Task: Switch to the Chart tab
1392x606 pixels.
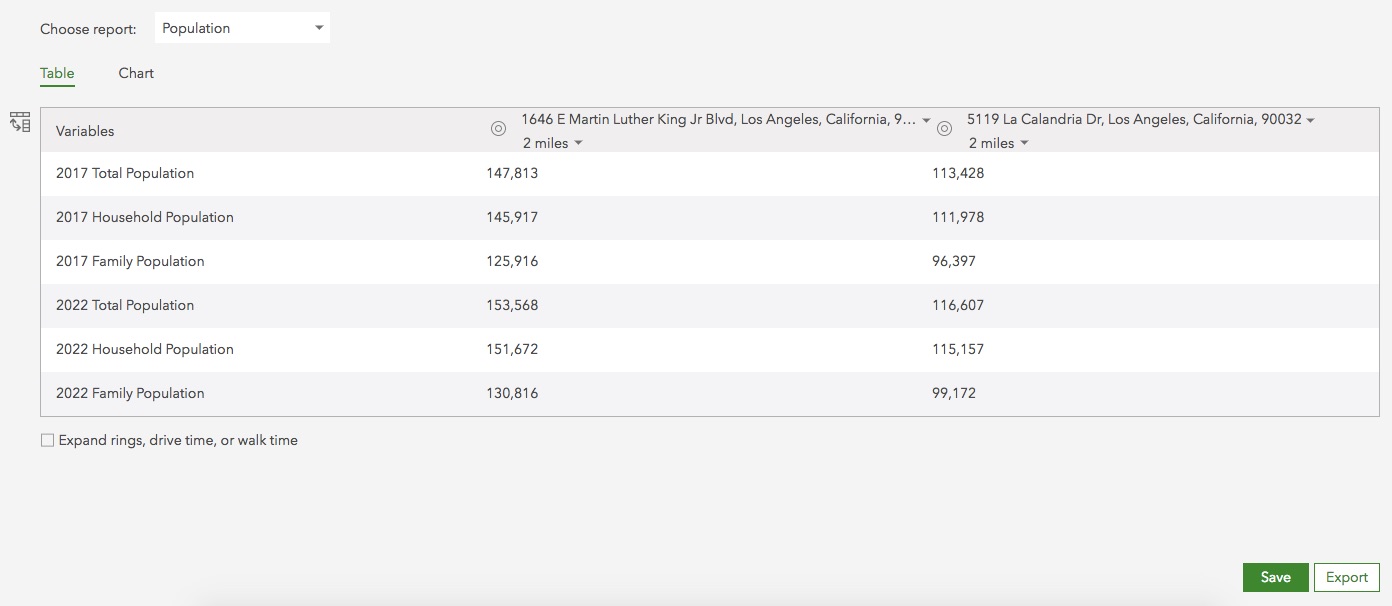Action: (136, 73)
